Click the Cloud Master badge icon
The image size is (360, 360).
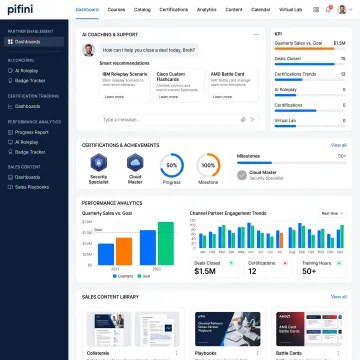[x=135, y=163]
